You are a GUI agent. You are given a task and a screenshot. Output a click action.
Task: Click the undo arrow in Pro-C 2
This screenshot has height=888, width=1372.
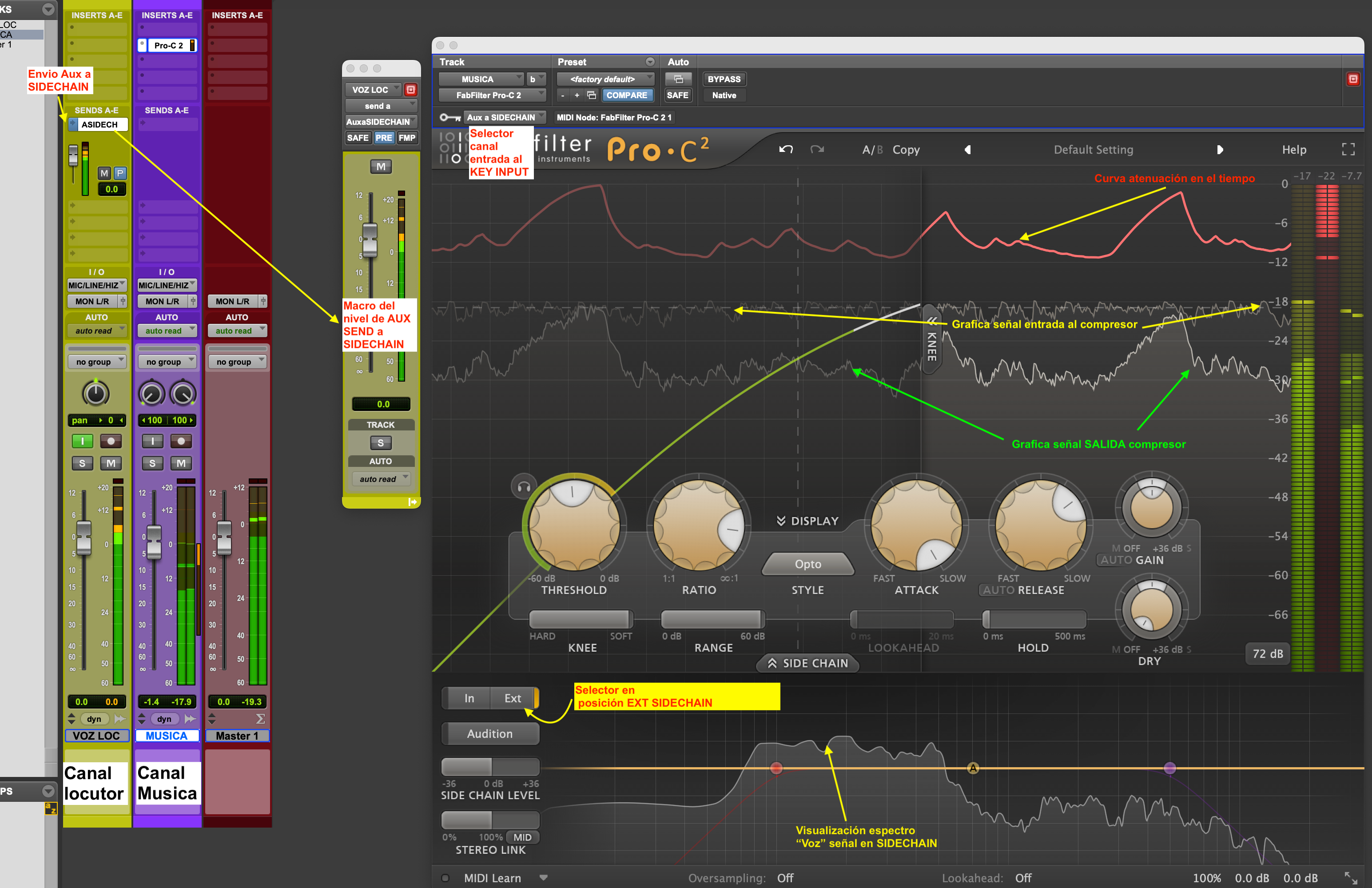[x=785, y=149]
